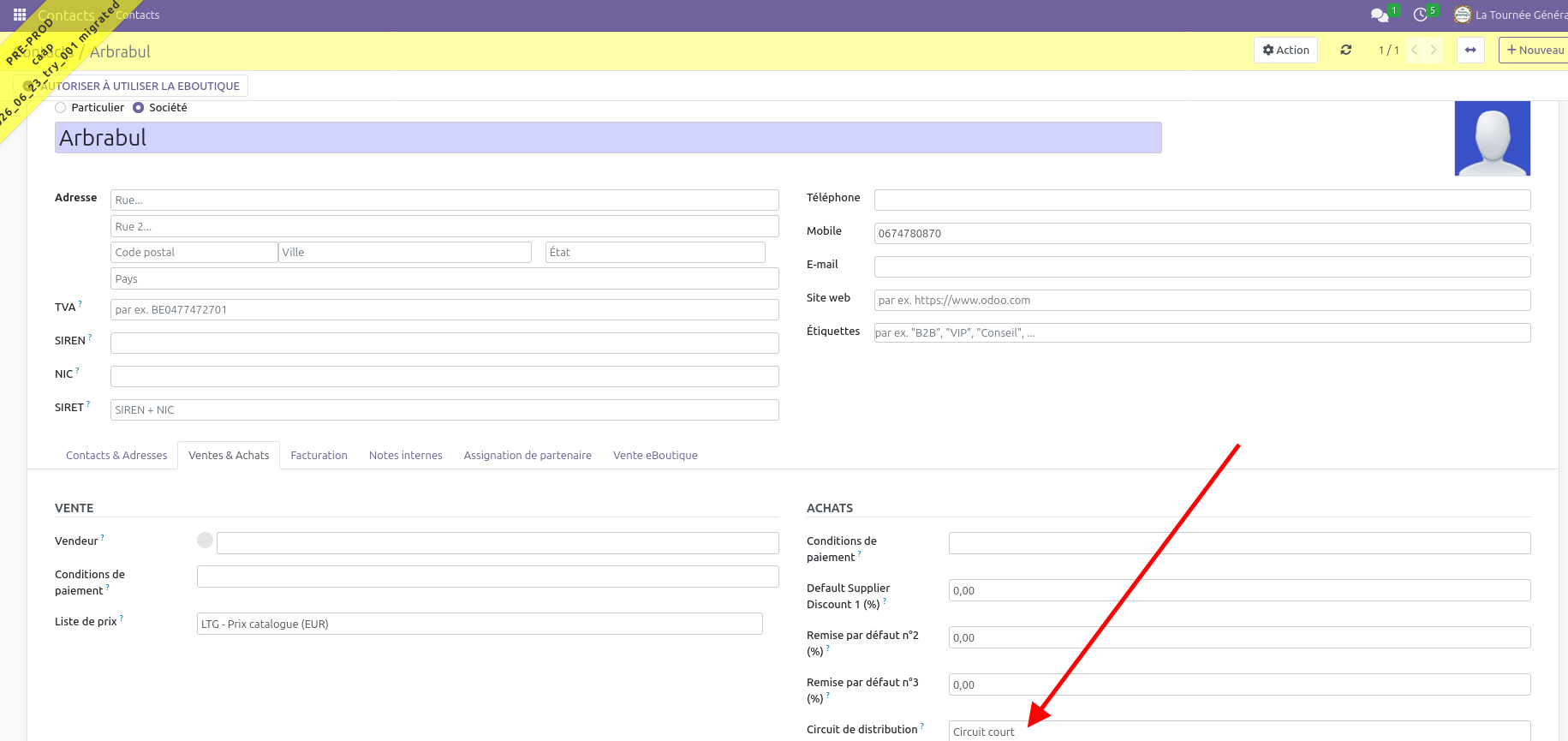Open the activities clock icon

pos(1420,15)
